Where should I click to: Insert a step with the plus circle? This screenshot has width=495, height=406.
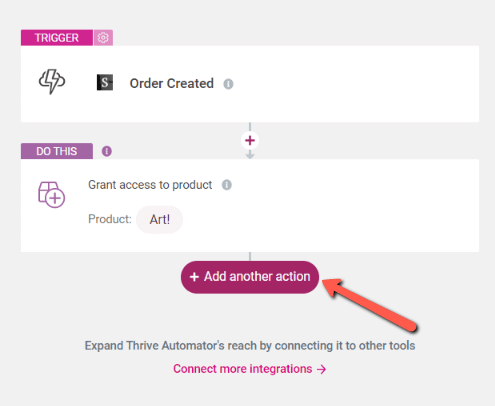tap(250, 140)
